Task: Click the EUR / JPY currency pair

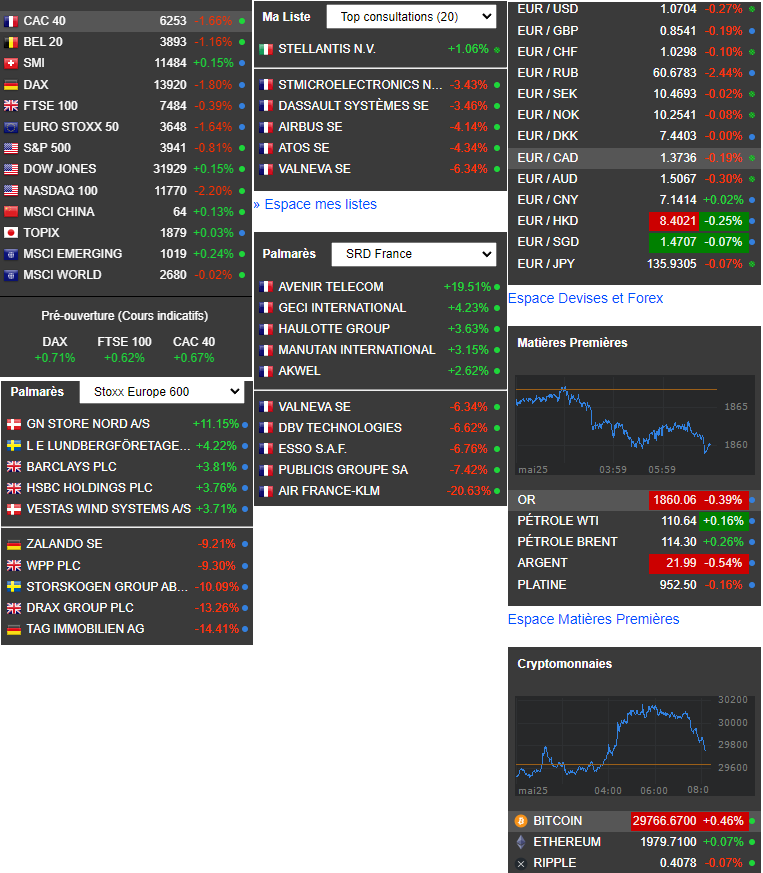Action: 546,264
